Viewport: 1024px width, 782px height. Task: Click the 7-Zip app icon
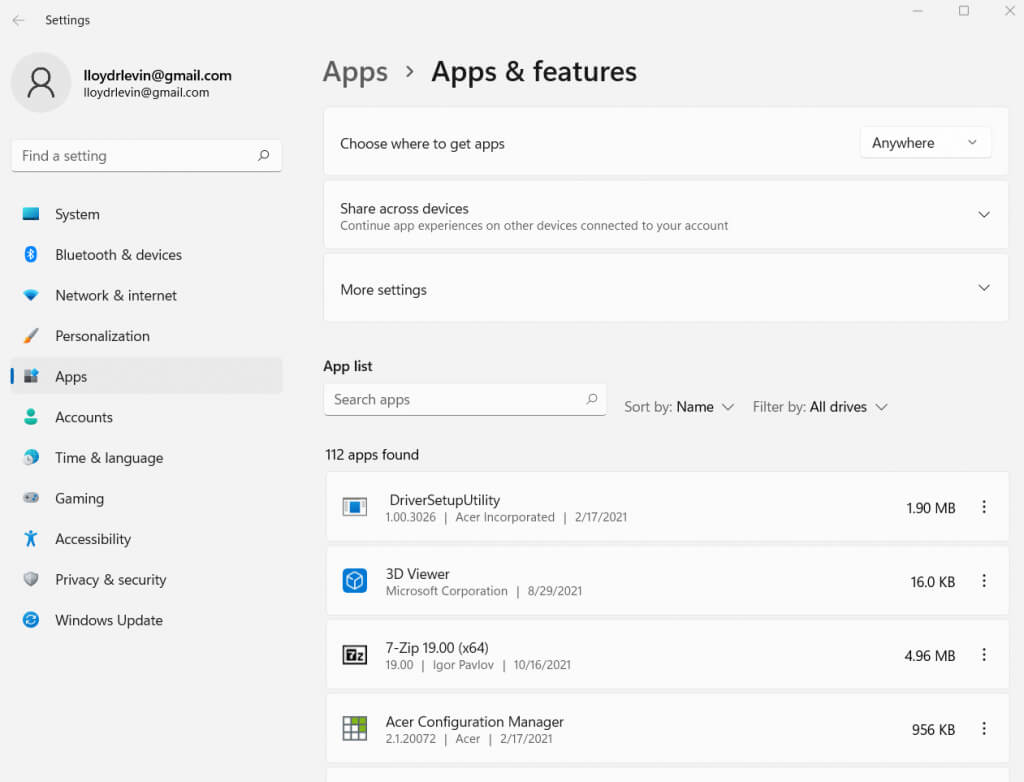point(355,655)
